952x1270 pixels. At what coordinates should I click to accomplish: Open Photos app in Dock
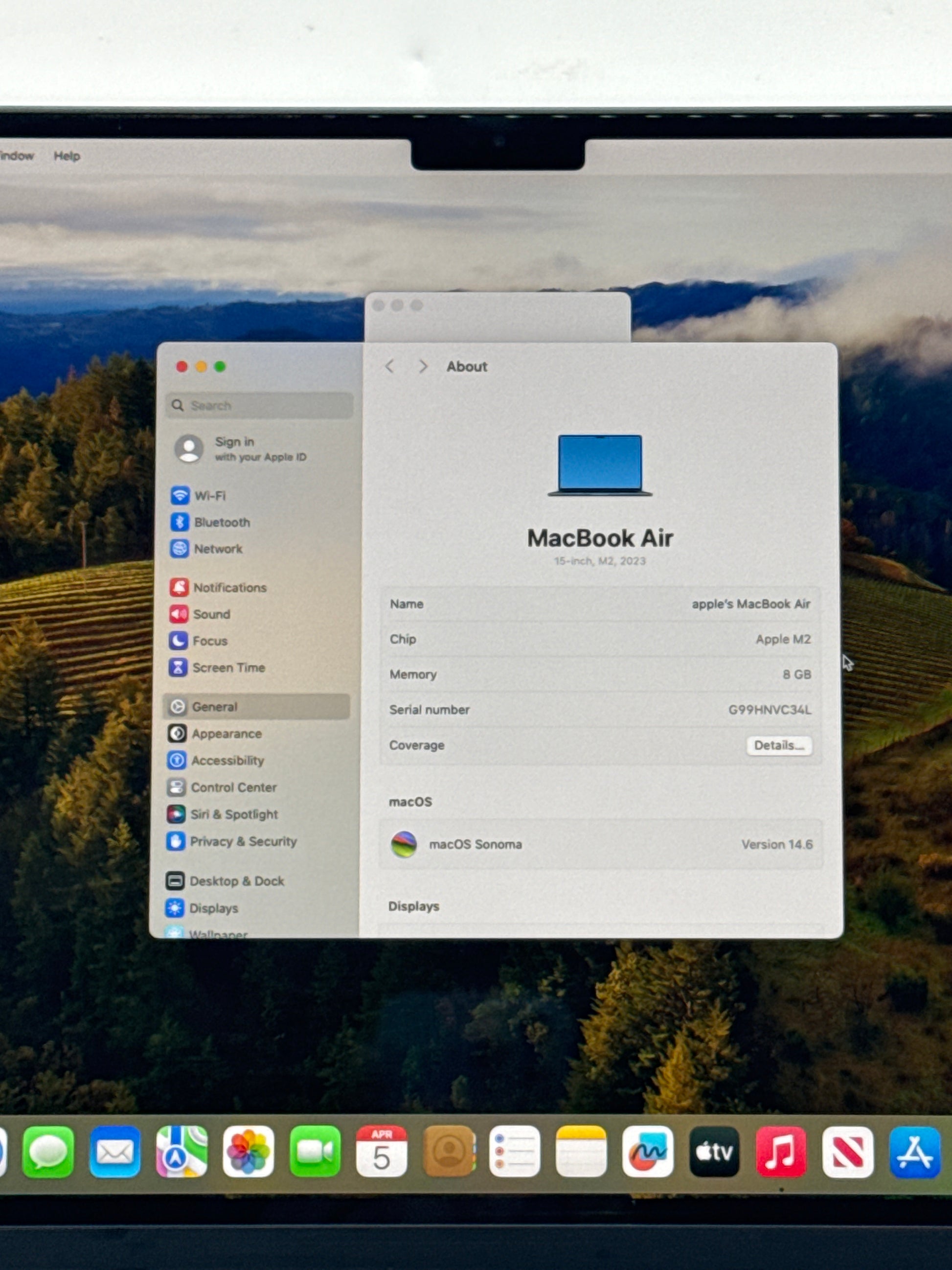coord(248,1153)
